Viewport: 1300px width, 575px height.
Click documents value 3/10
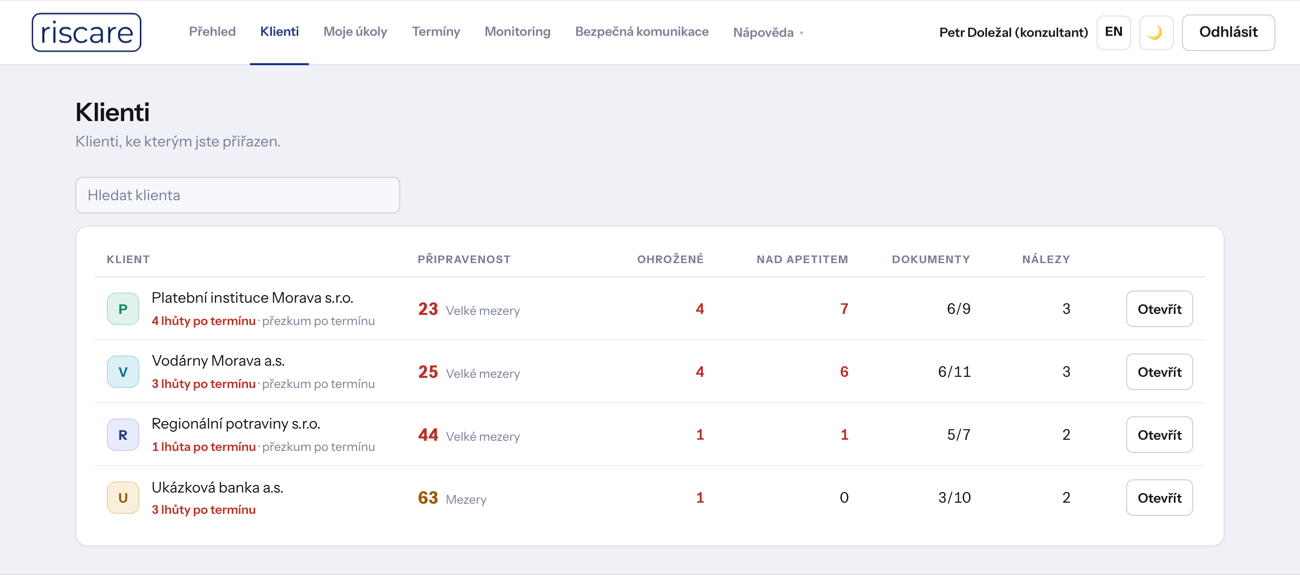click(954, 498)
